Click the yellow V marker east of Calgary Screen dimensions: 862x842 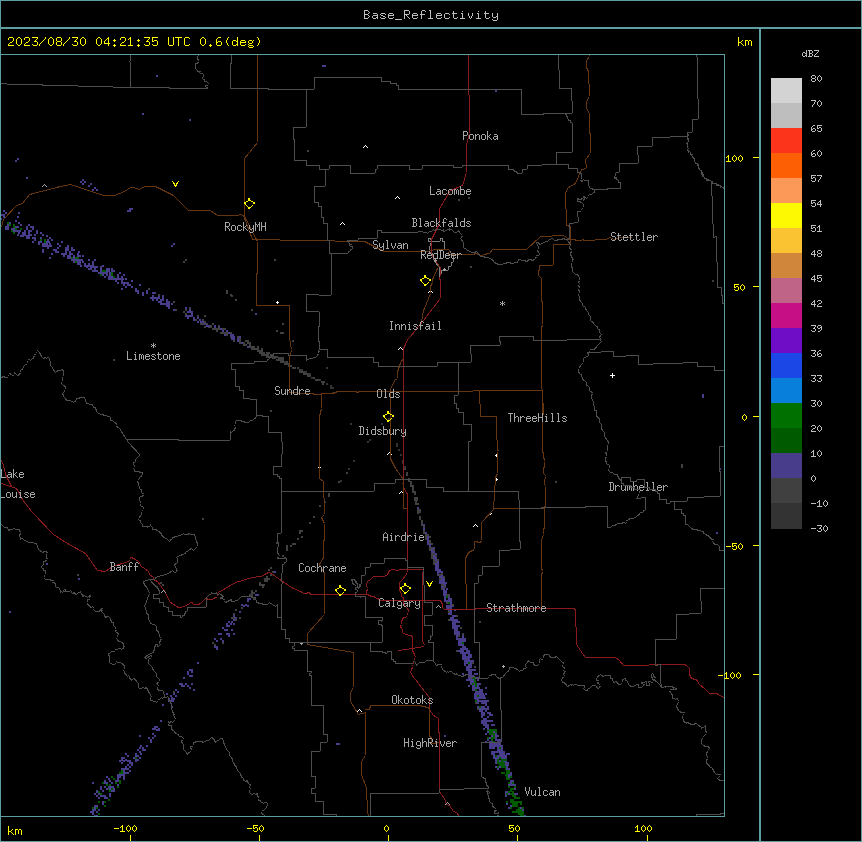(x=429, y=584)
